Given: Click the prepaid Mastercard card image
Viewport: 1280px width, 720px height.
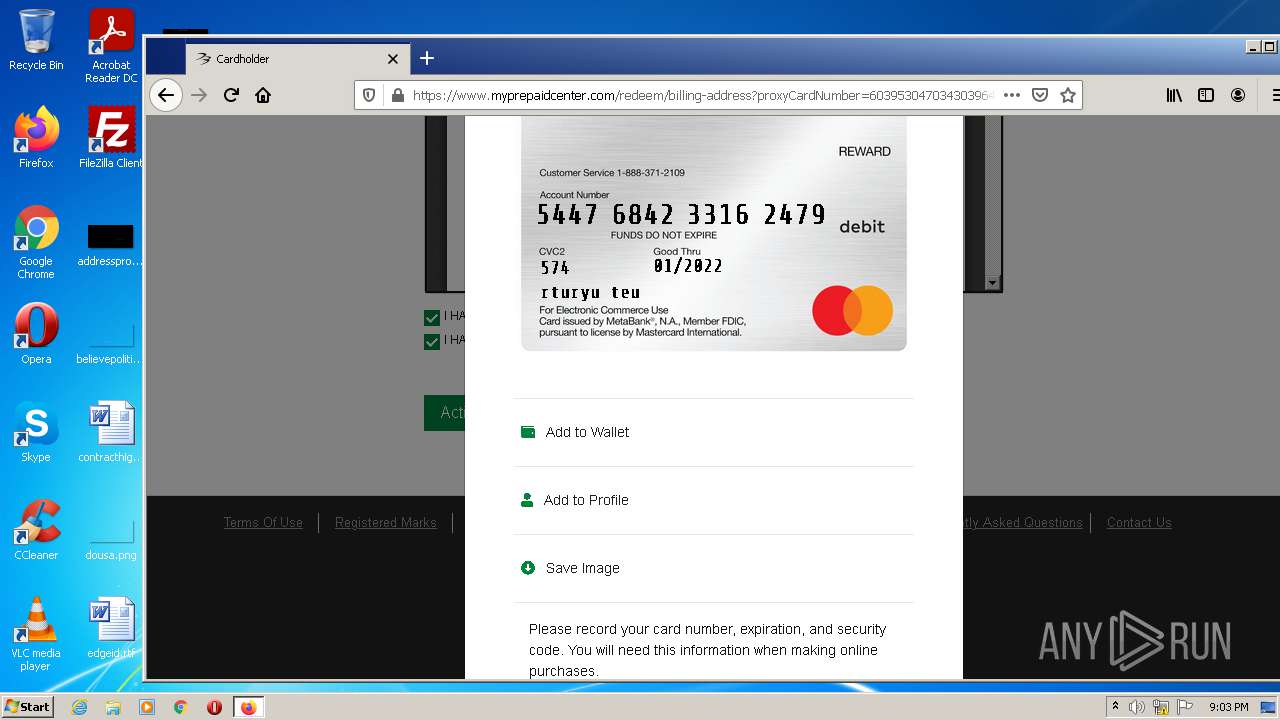Looking at the screenshot, I should point(714,233).
